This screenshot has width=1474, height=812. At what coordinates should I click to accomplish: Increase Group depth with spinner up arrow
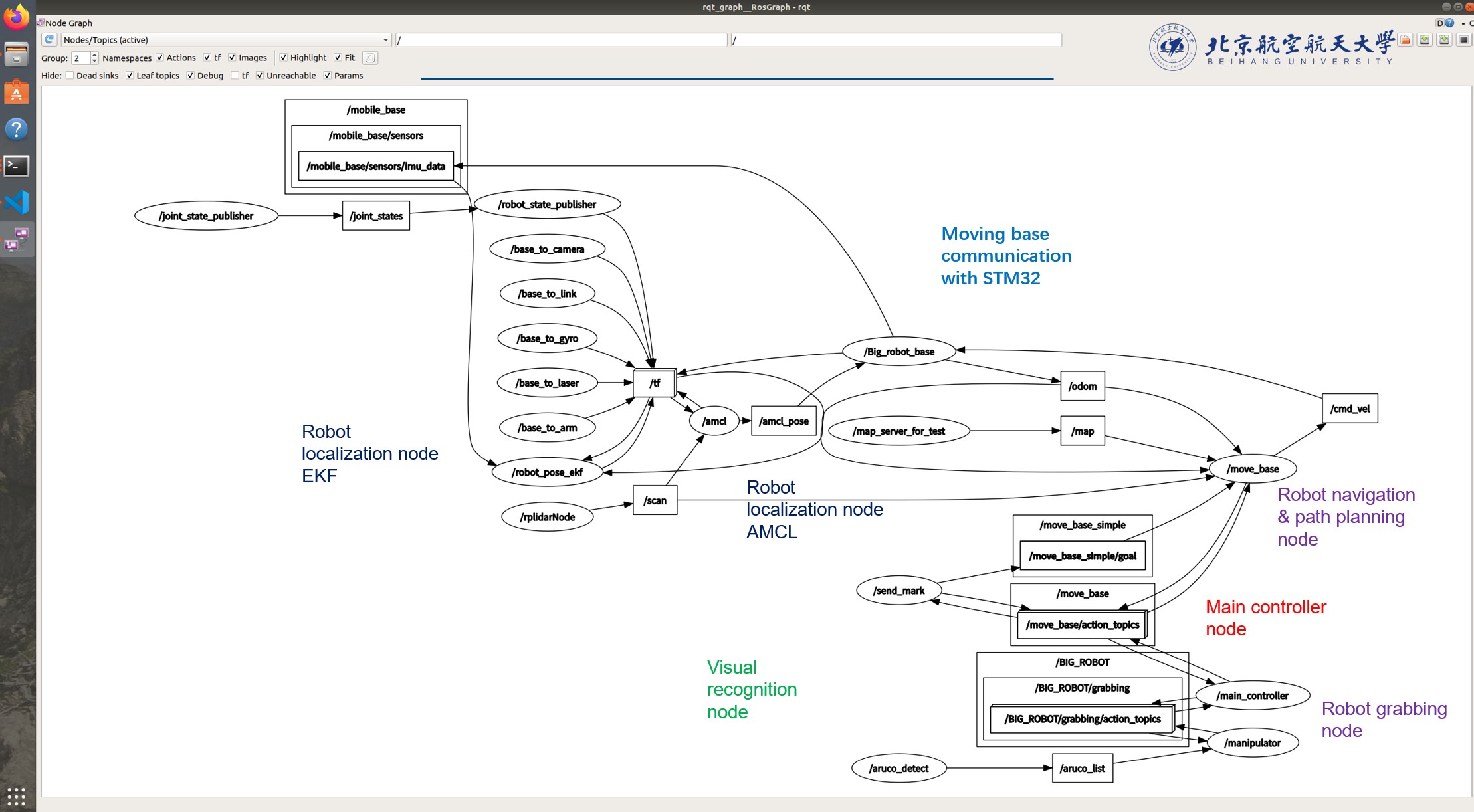94,55
